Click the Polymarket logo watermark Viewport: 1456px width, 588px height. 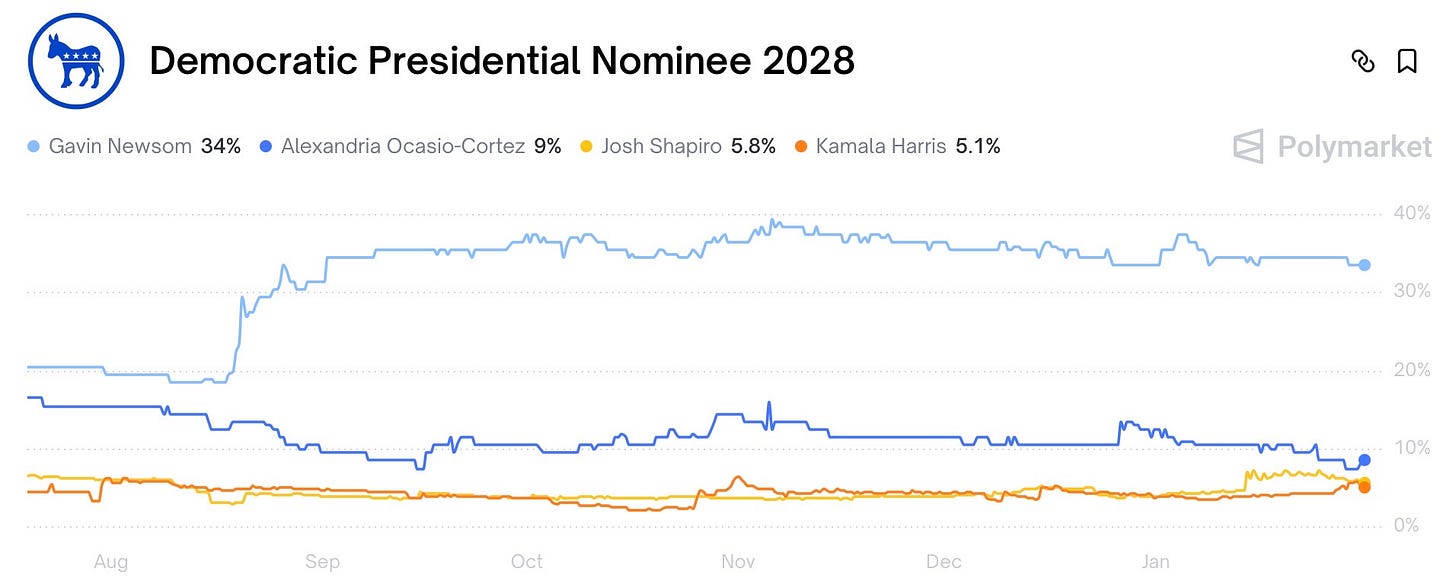point(1333,147)
